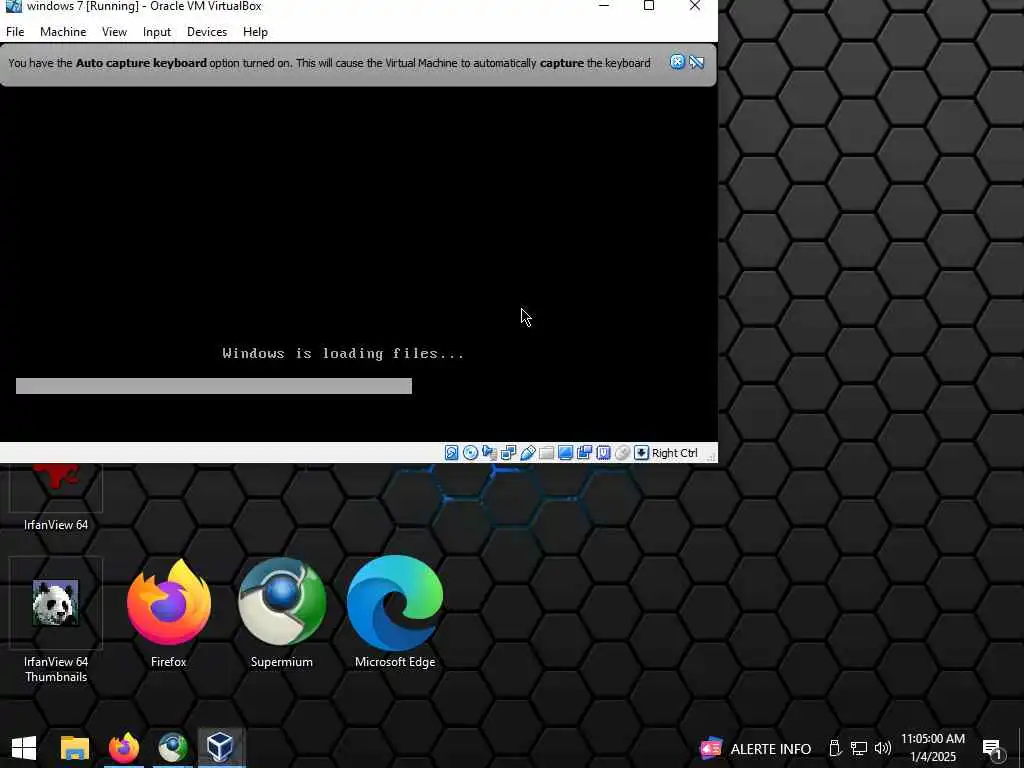Open the Action Center notifications

pos(993,749)
